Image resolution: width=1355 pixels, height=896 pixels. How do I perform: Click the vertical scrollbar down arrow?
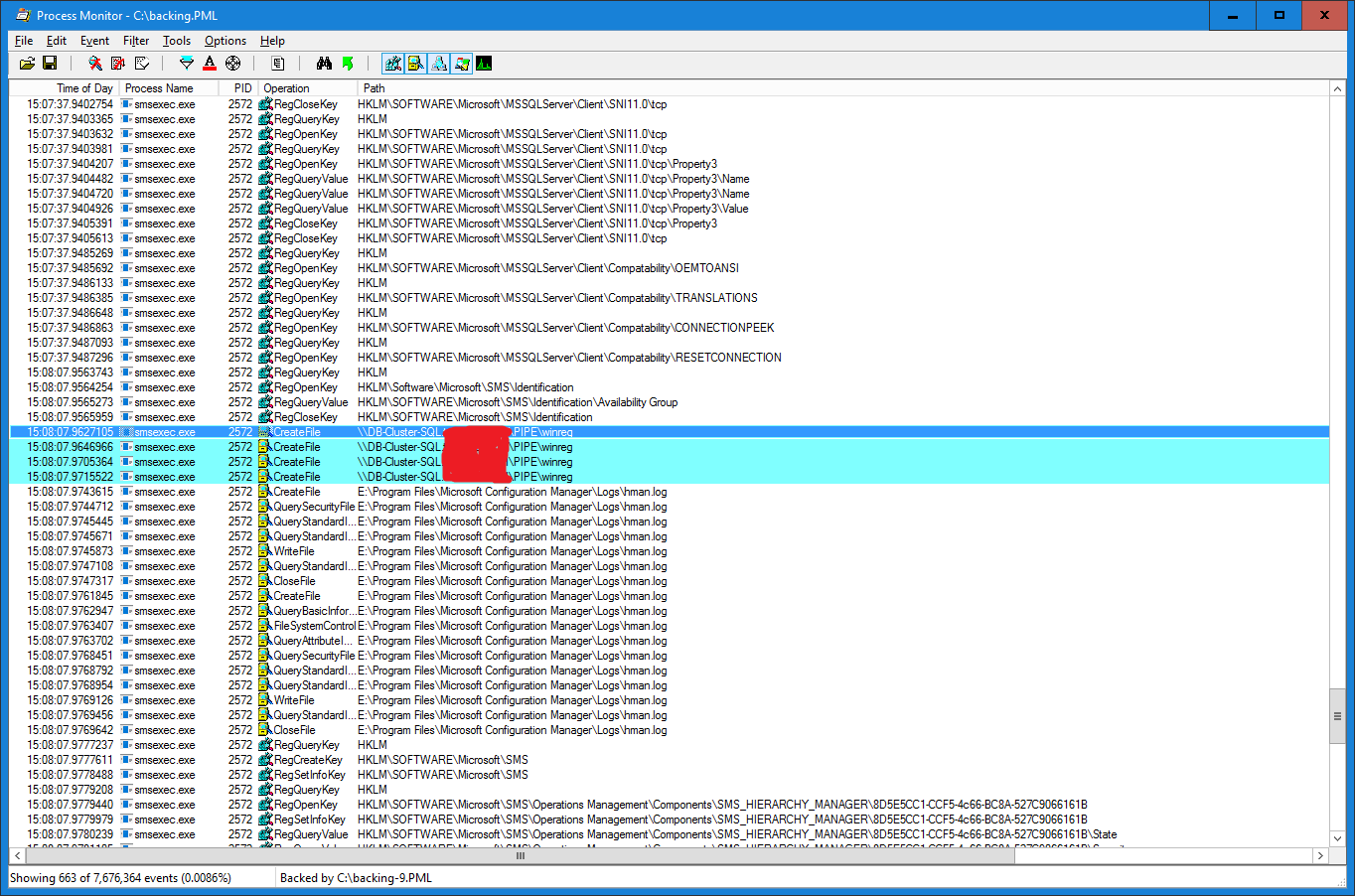[x=1337, y=839]
